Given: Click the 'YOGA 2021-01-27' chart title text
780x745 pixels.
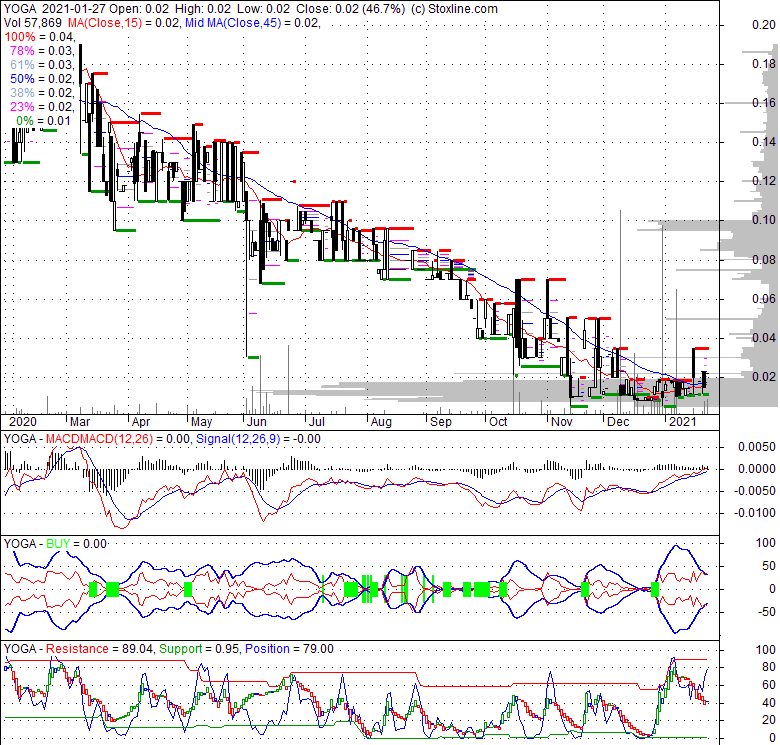Looking at the screenshot, I should coord(54,9).
